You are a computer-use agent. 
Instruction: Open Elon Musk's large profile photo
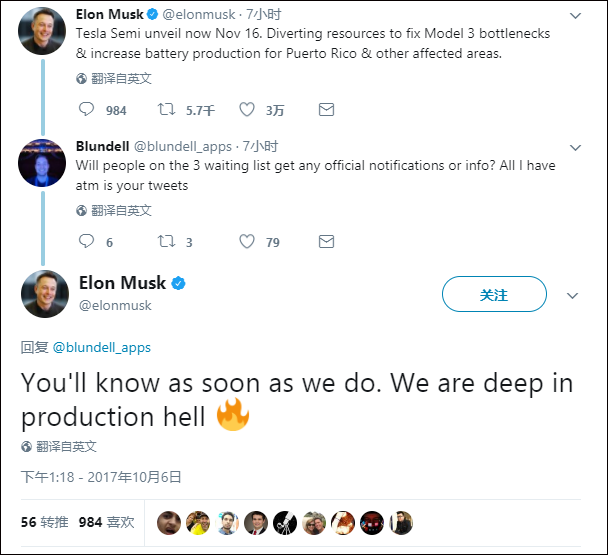click(x=45, y=293)
